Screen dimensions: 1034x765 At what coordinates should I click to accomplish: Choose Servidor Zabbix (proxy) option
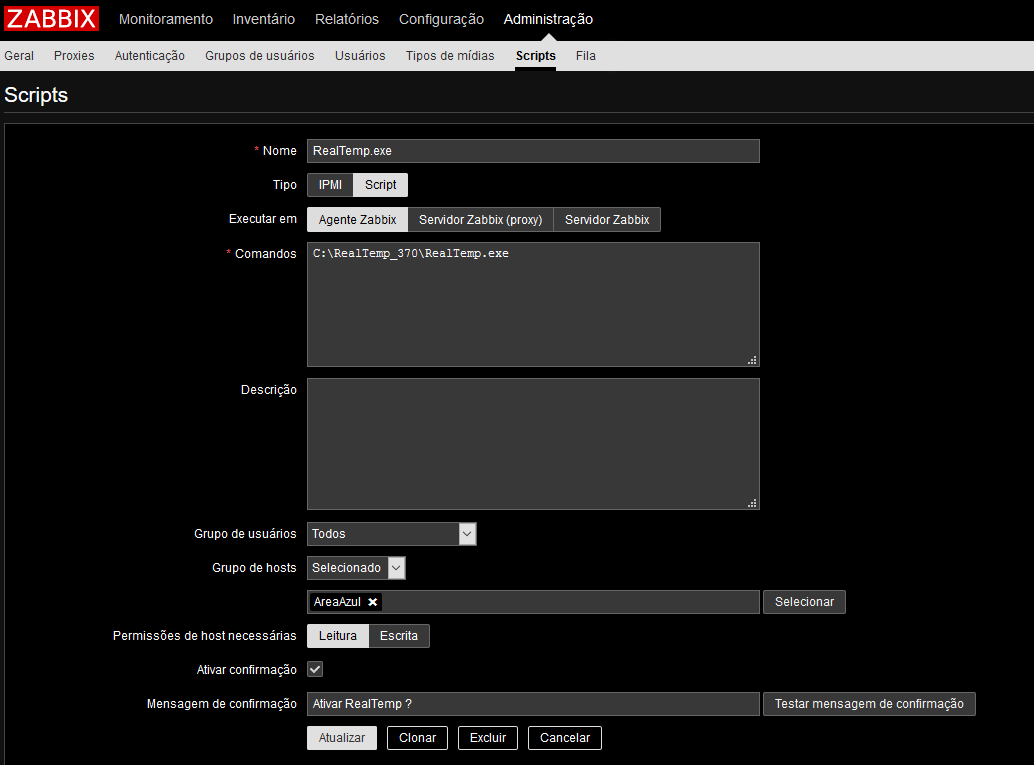coord(481,220)
